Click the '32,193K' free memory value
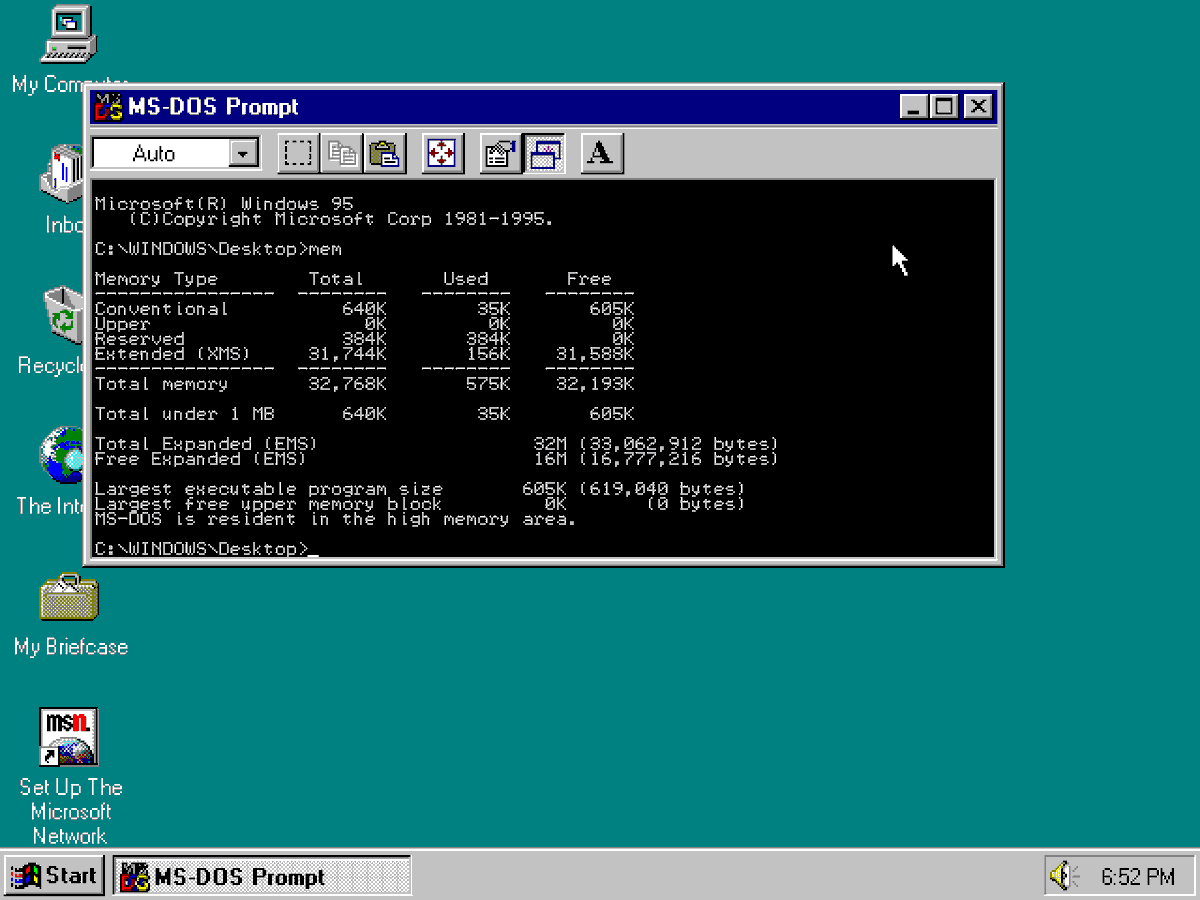Viewport: 1200px width, 900px height. pyautogui.click(x=594, y=384)
